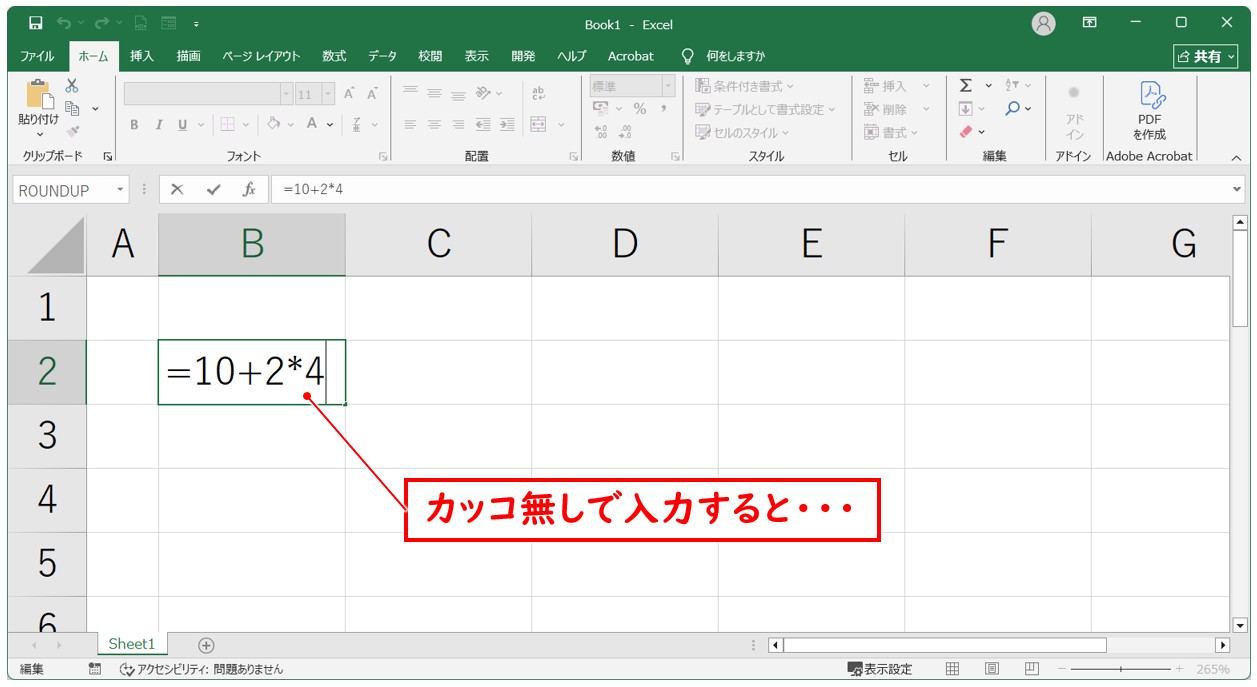The height and width of the screenshot is (687, 1257).
Task: Open the 挿入 (Insert) ribbon tab
Action: [142, 56]
